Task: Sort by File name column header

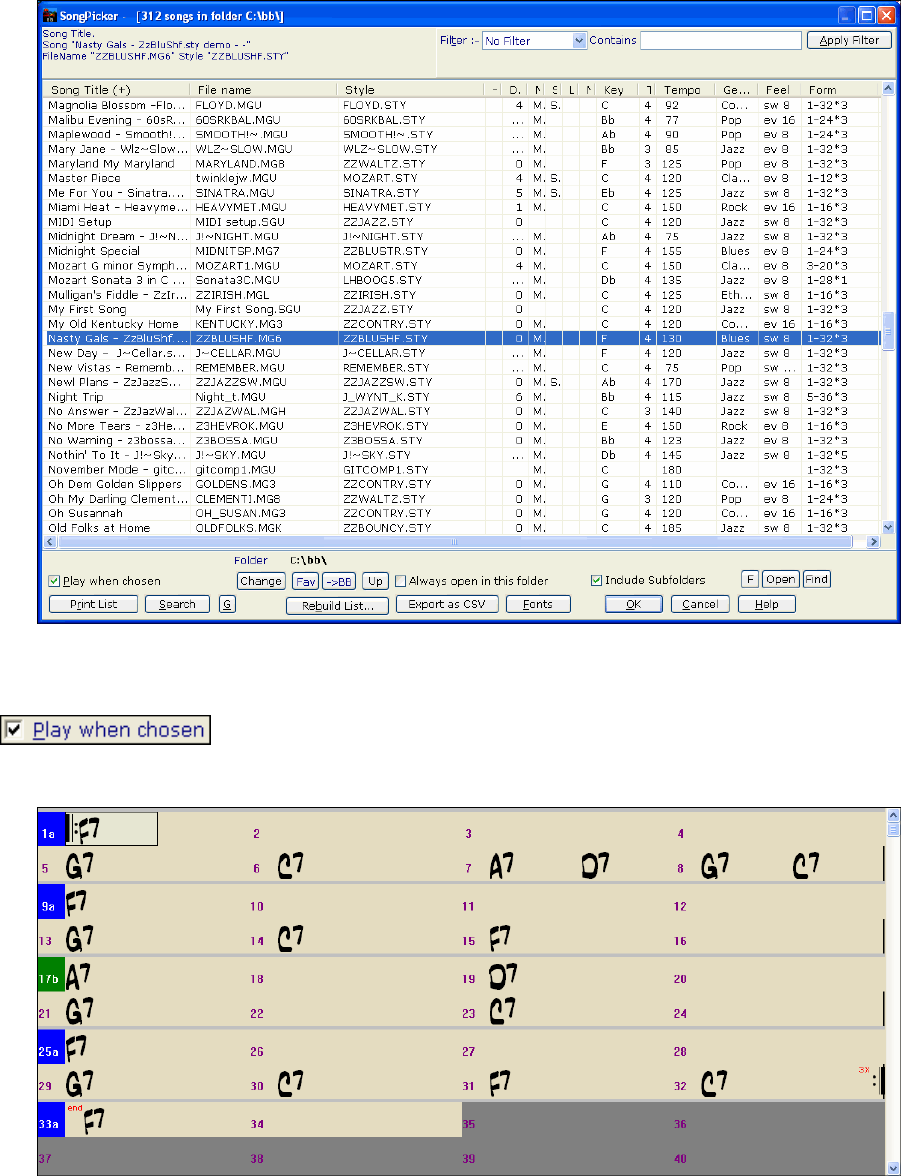Action: point(263,90)
